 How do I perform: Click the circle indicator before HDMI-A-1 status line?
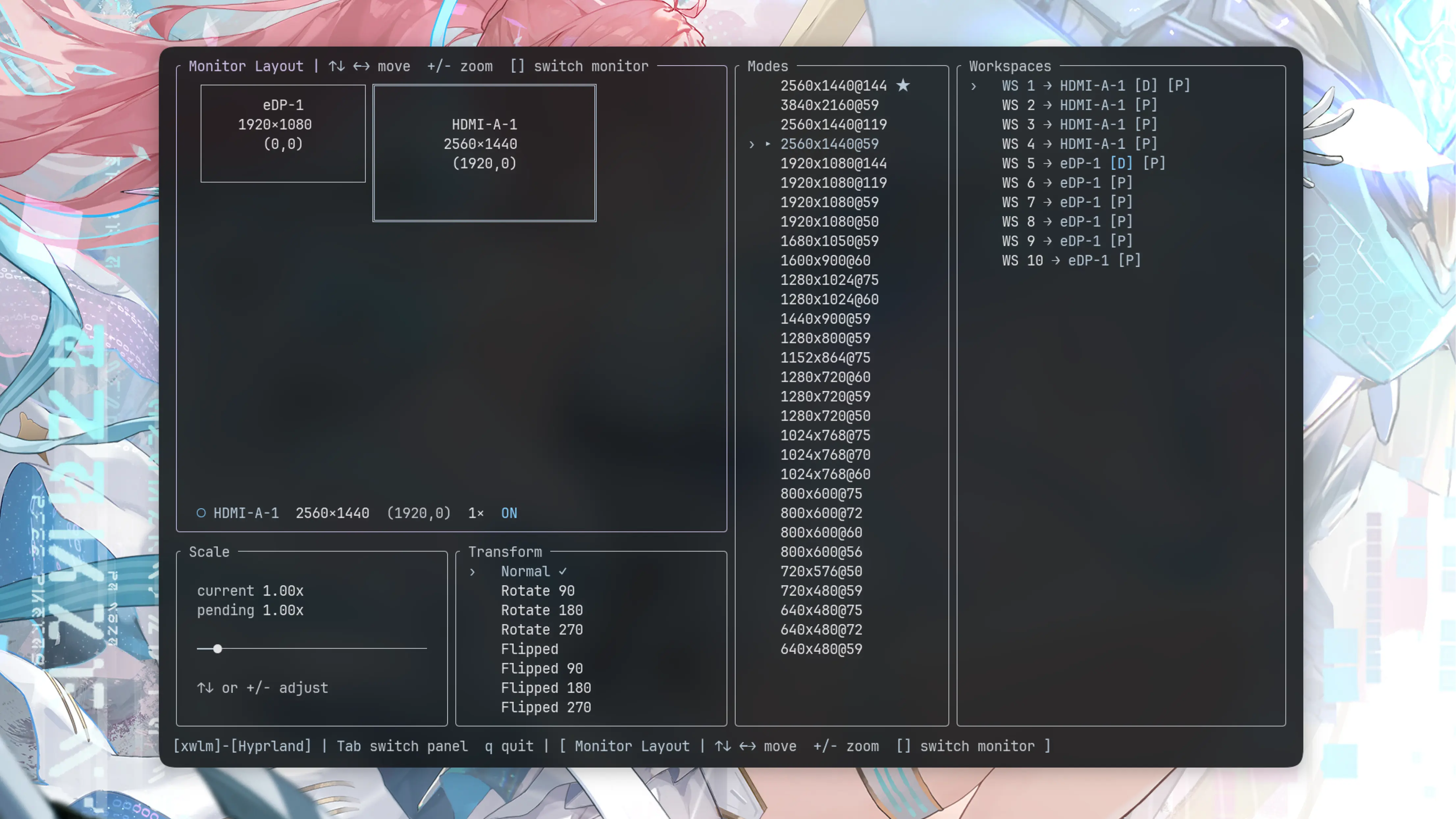(x=201, y=513)
